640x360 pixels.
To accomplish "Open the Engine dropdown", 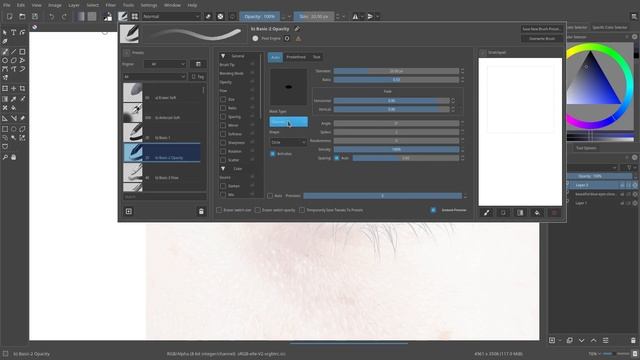I will pyautogui.click(x=165, y=64).
